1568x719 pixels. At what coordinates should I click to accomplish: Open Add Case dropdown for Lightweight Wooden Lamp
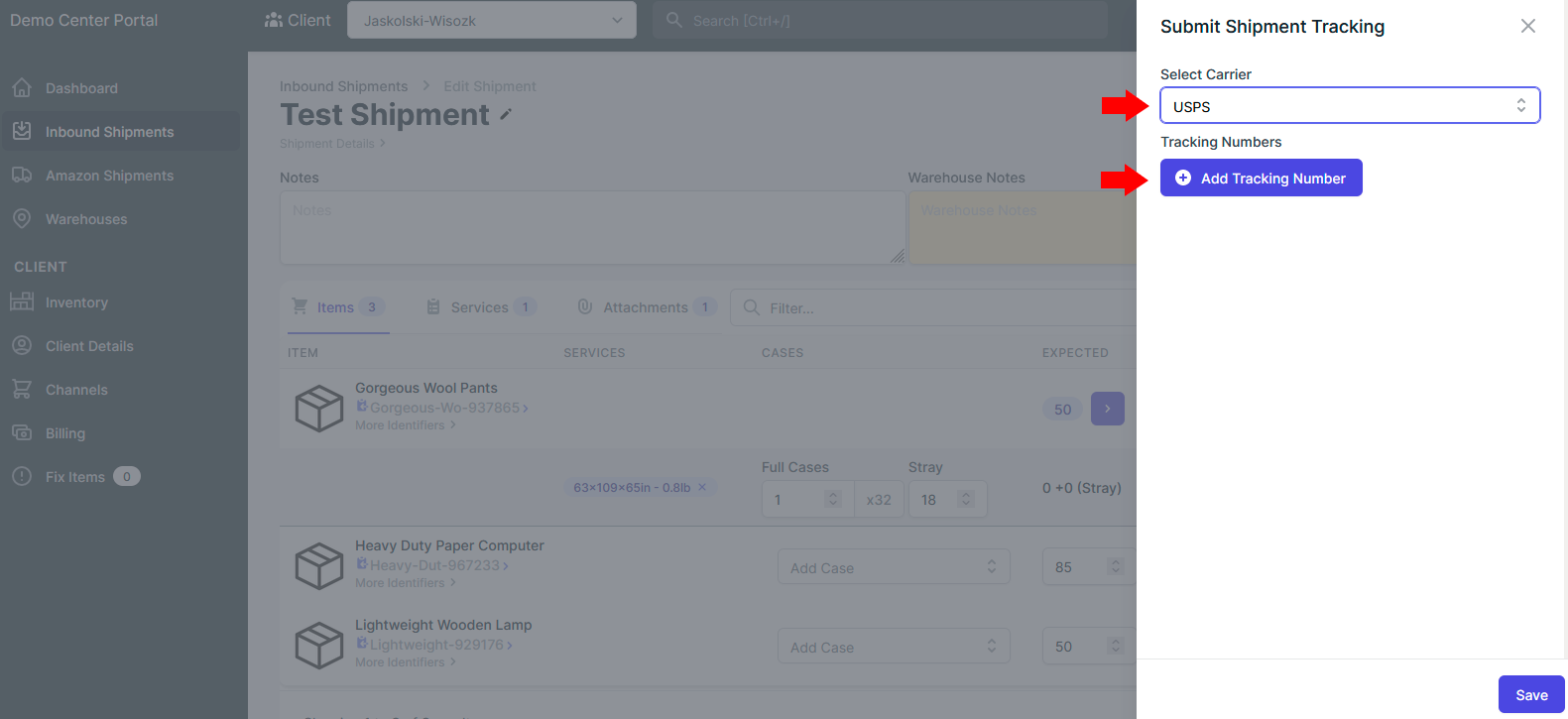click(894, 647)
